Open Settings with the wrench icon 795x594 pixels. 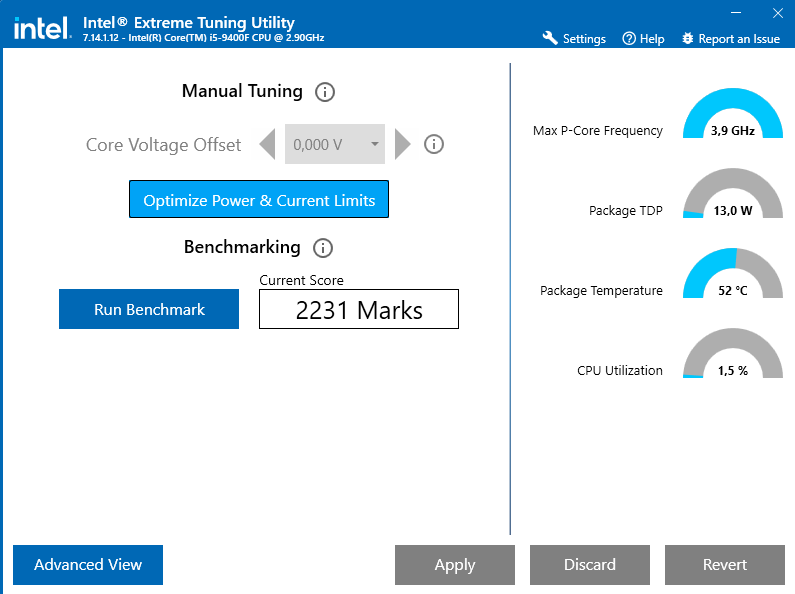550,38
